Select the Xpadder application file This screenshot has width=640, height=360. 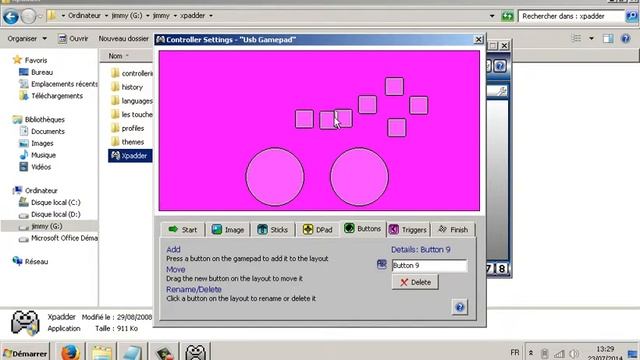(130, 156)
